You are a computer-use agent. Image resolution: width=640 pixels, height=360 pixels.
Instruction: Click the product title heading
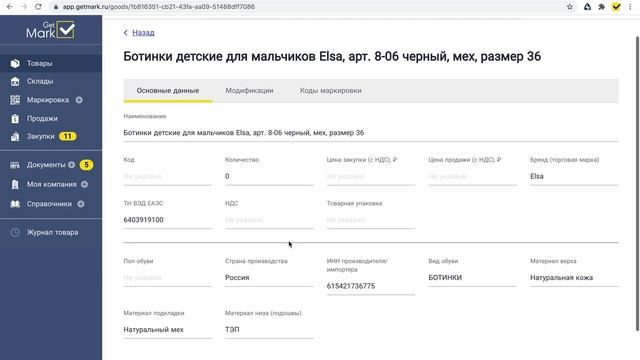pyautogui.click(x=332, y=56)
